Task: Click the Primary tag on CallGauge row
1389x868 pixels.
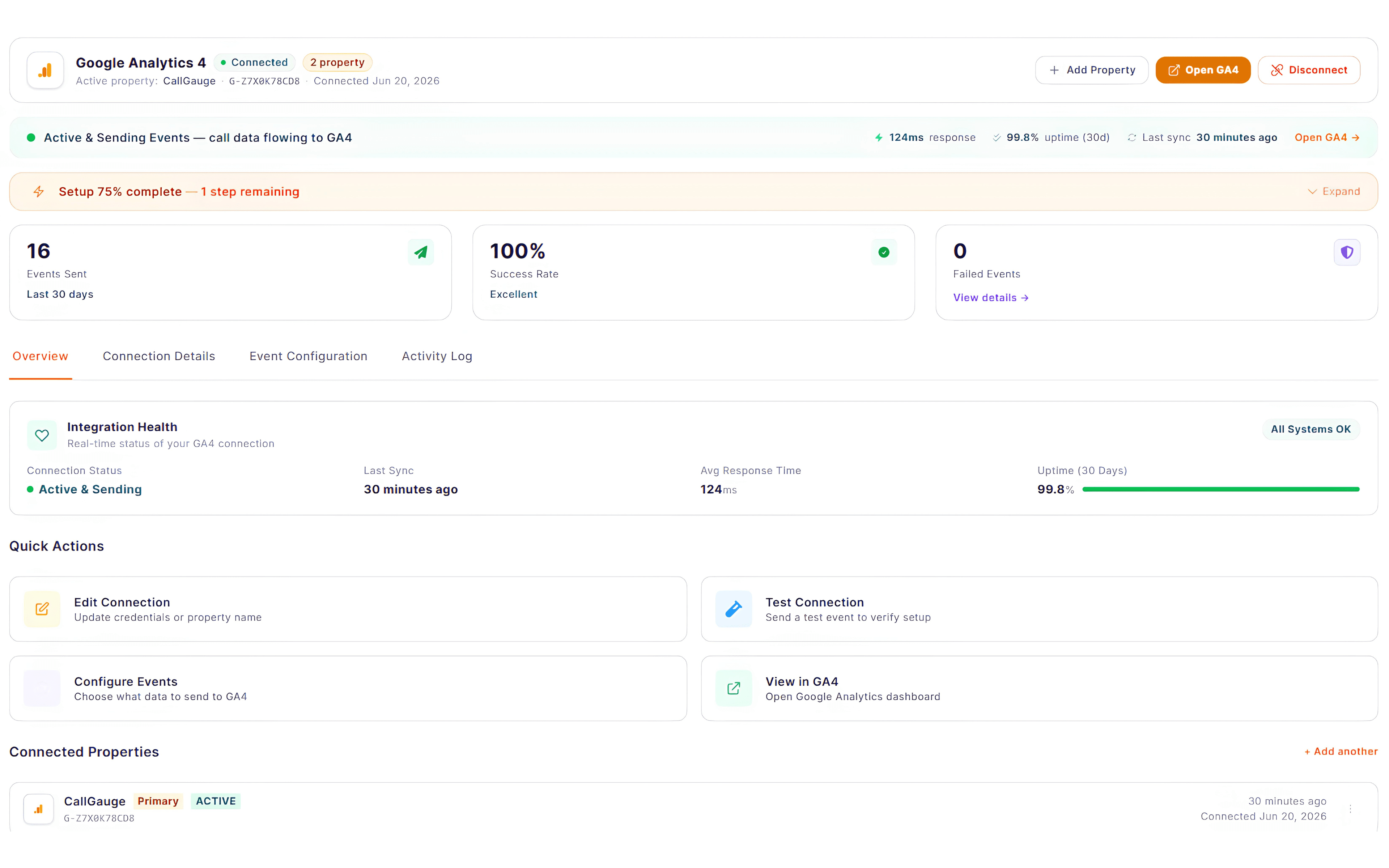Action: pos(158,801)
